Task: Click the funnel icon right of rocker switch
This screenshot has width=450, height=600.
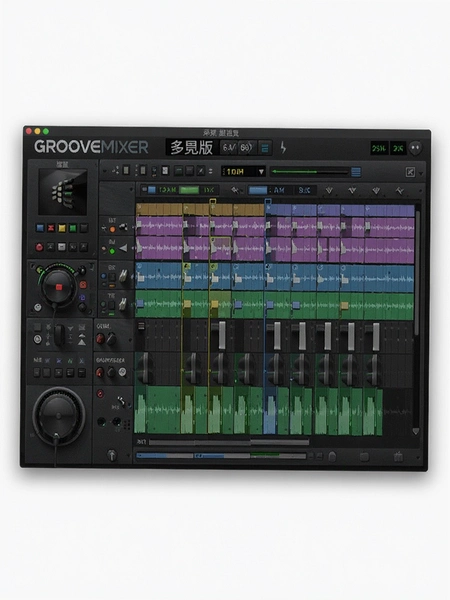Action: (x=70, y=328)
